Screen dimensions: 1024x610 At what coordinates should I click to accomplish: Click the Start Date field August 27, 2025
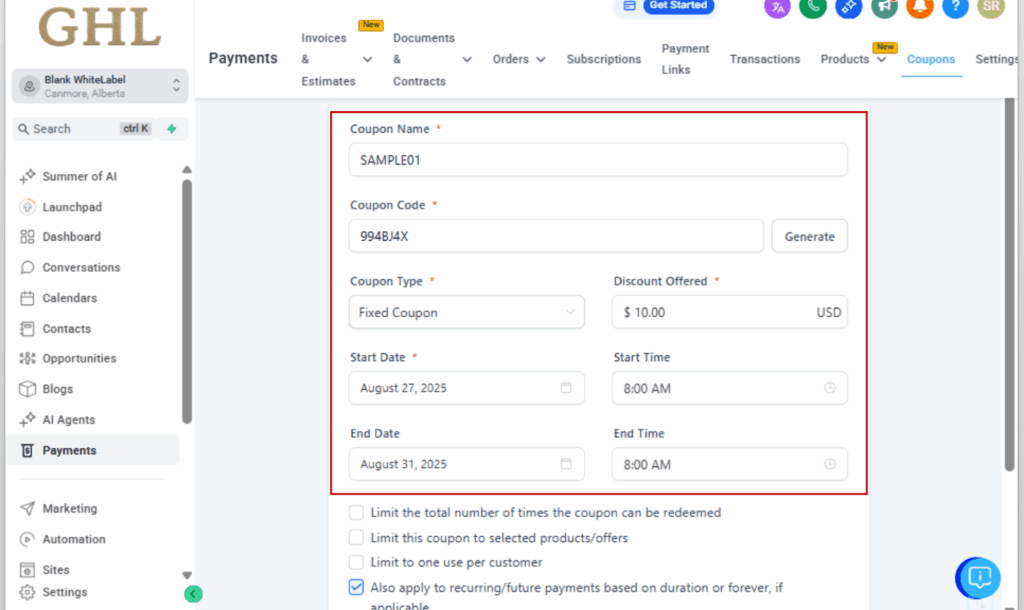pos(467,388)
